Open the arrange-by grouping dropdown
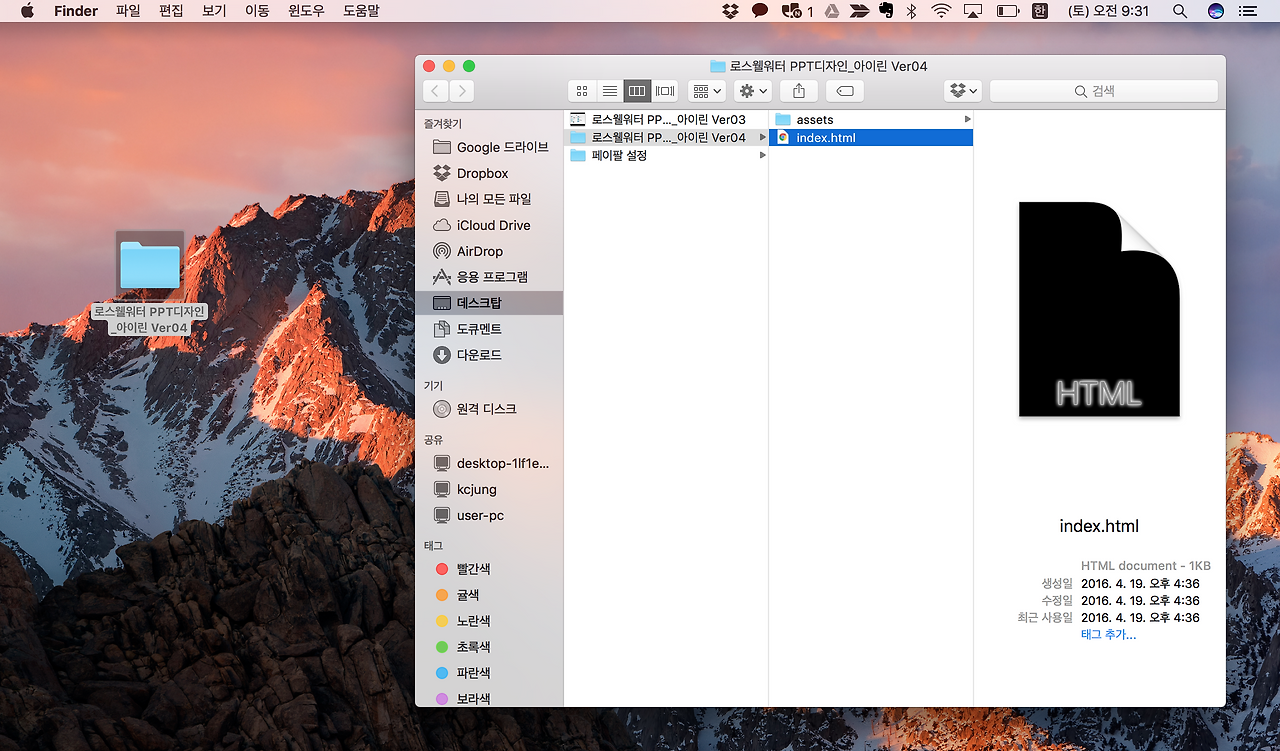 tap(706, 91)
